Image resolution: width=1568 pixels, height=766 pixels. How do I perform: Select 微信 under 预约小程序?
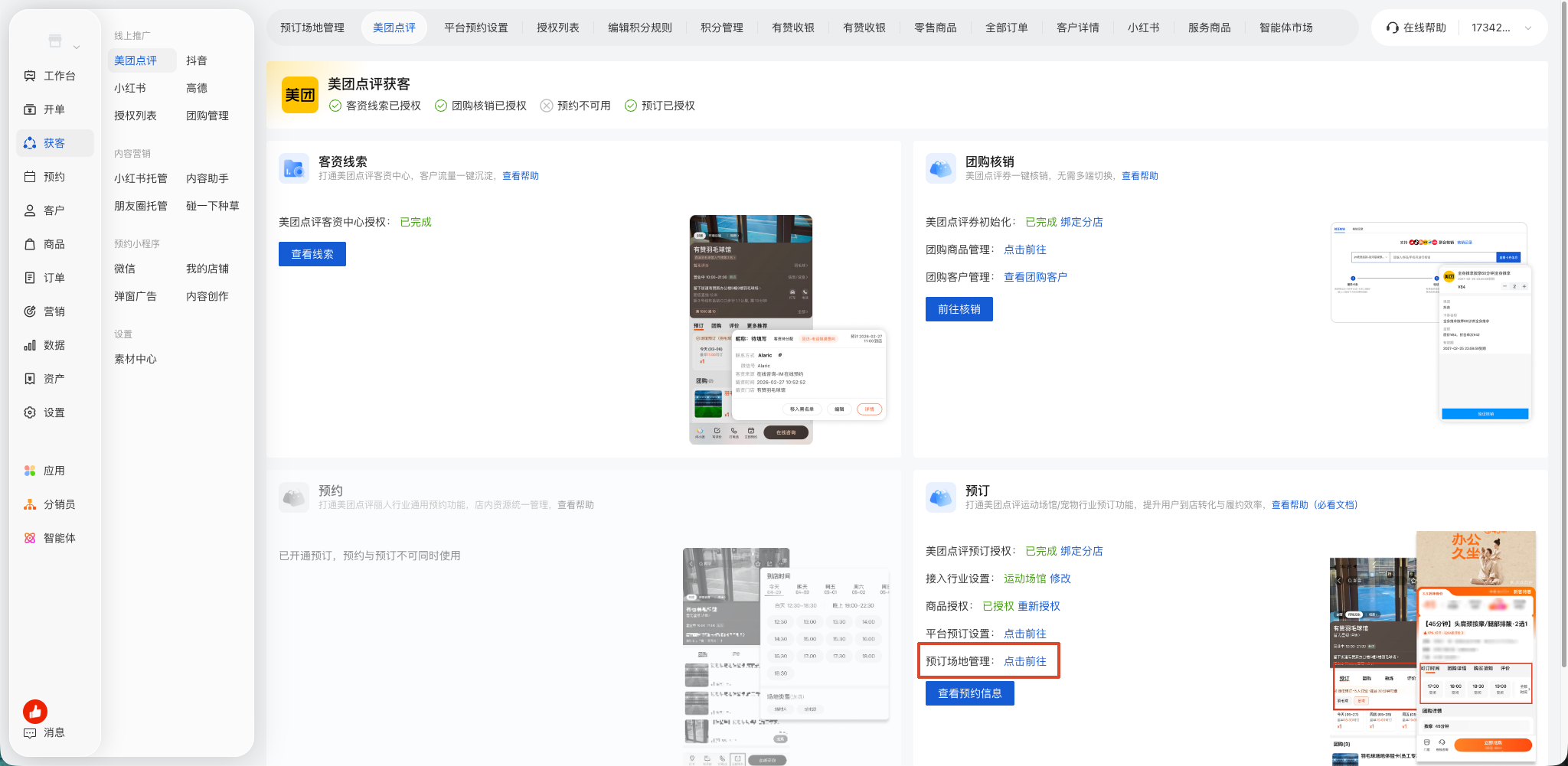point(125,269)
